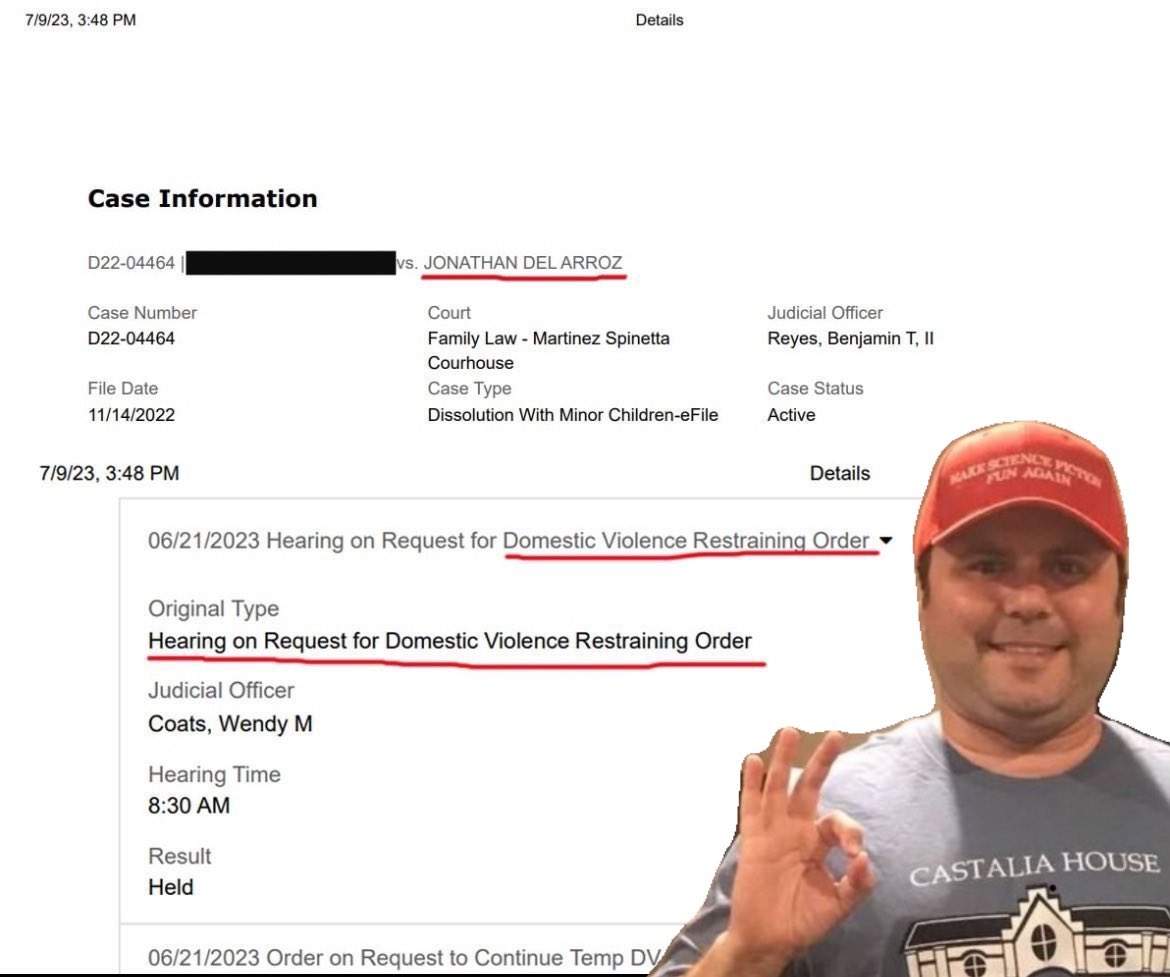The image size is (1170, 977).
Task: Select the File Date label
Action: click(x=122, y=388)
